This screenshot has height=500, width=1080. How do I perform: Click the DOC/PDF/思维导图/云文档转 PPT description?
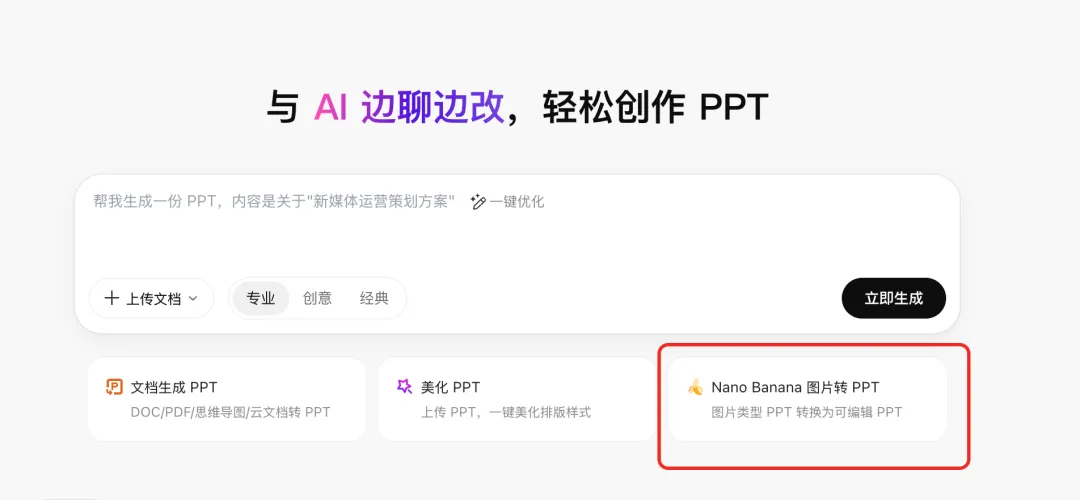(x=230, y=413)
